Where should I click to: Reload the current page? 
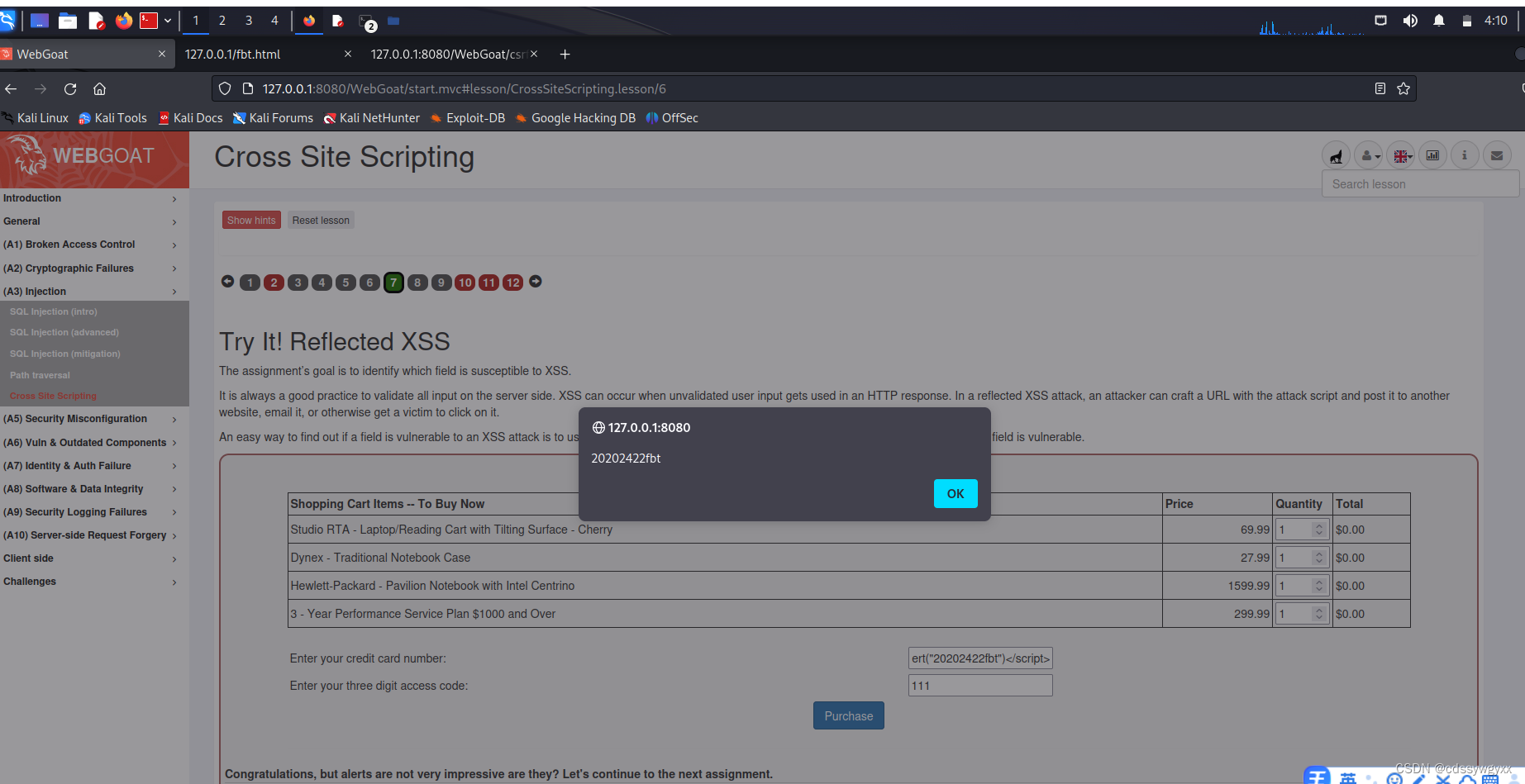[70, 88]
